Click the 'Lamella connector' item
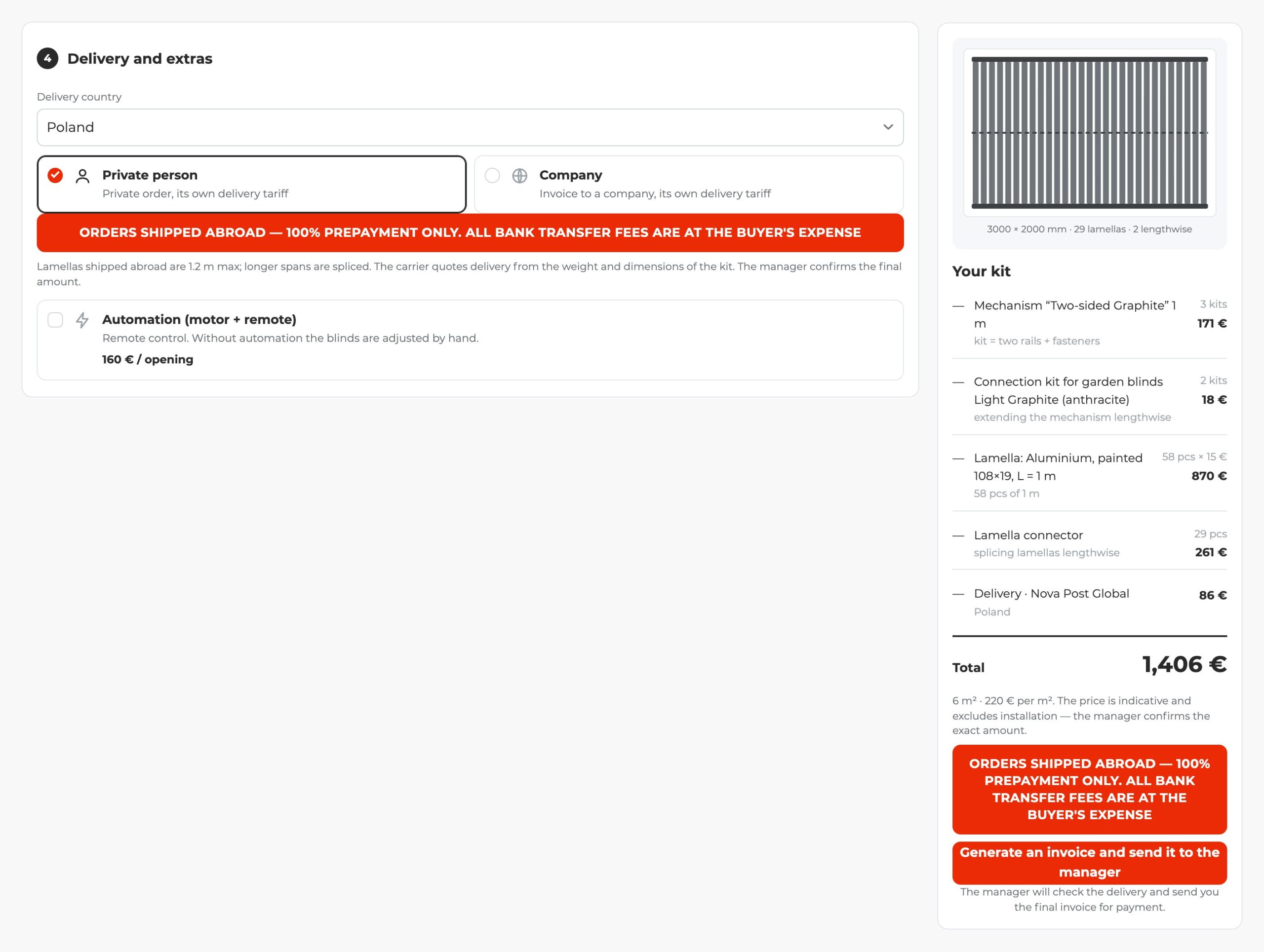The height and width of the screenshot is (952, 1264). 1028,535
